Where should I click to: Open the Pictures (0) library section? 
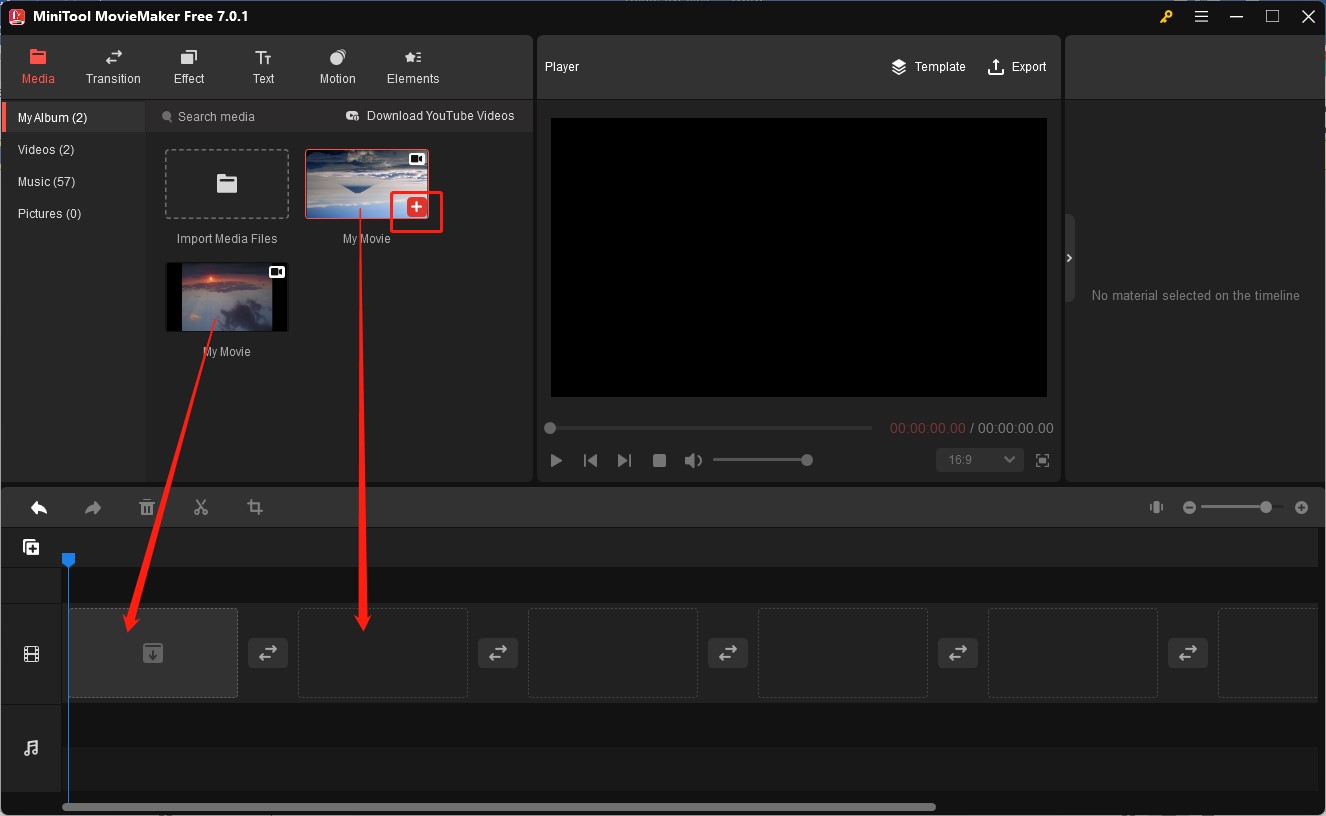(48, 213)
